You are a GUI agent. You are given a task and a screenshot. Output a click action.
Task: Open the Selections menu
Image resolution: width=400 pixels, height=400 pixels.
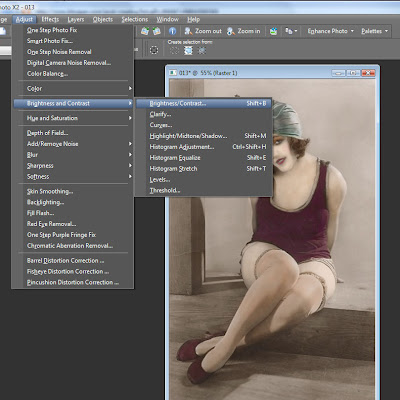[x=135, y=20]
